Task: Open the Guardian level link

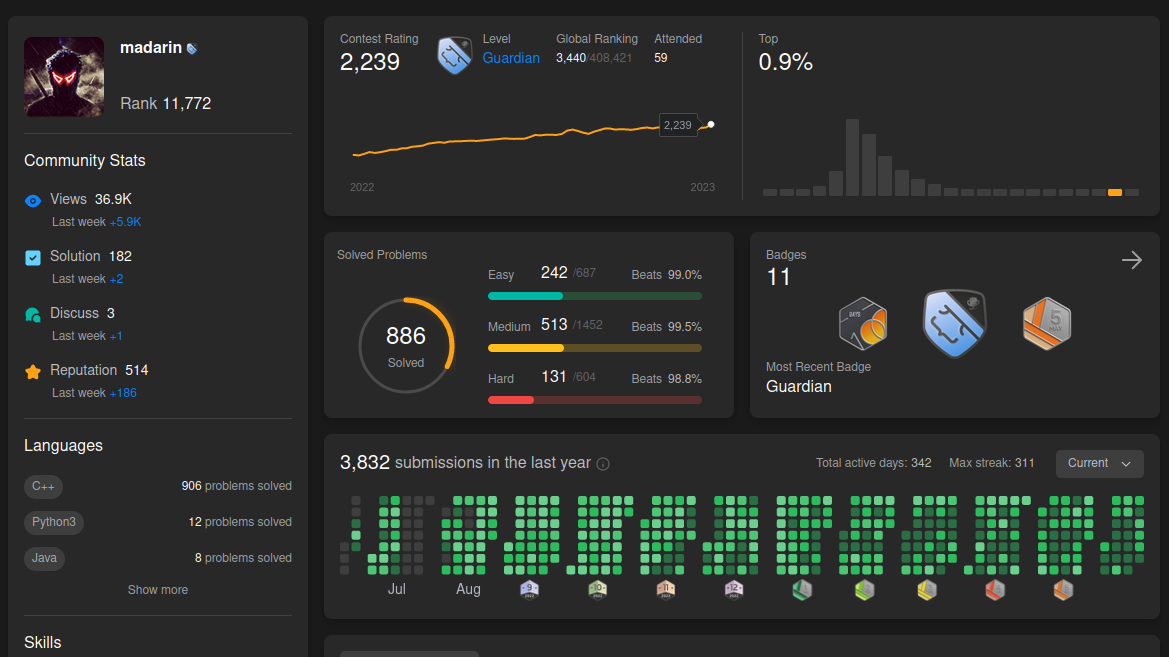Action: pyautogui.click(x=511, y=58)
